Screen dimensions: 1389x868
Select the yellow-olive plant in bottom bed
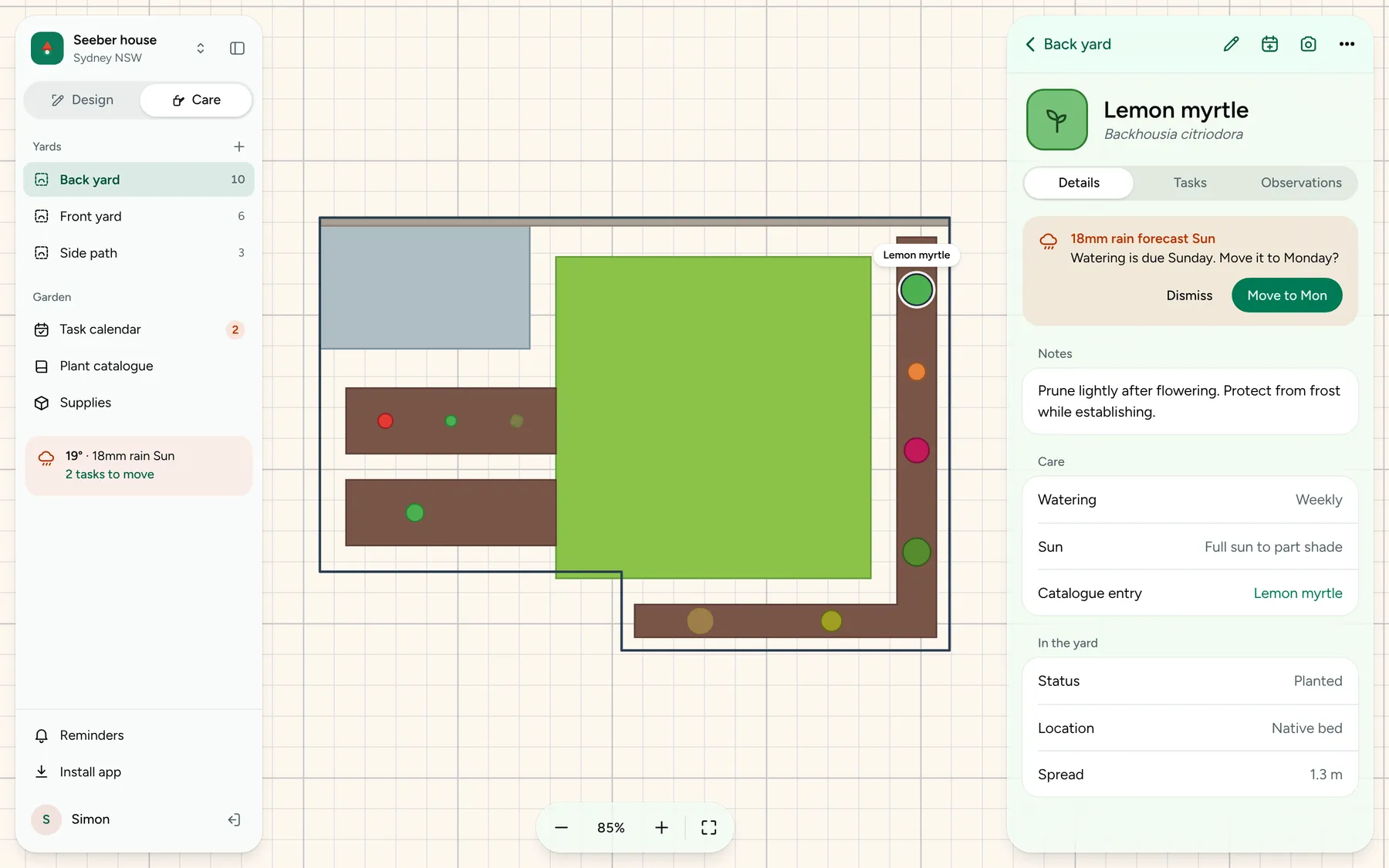click(831, 620)
